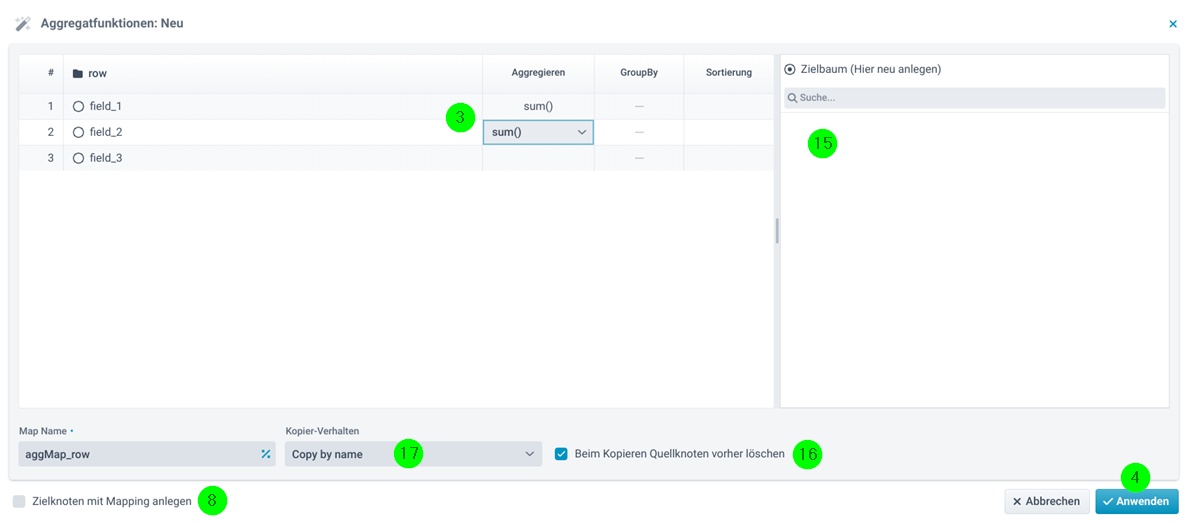Click the Map Name input field
The image size is (1187, 523).
[148, 454]
